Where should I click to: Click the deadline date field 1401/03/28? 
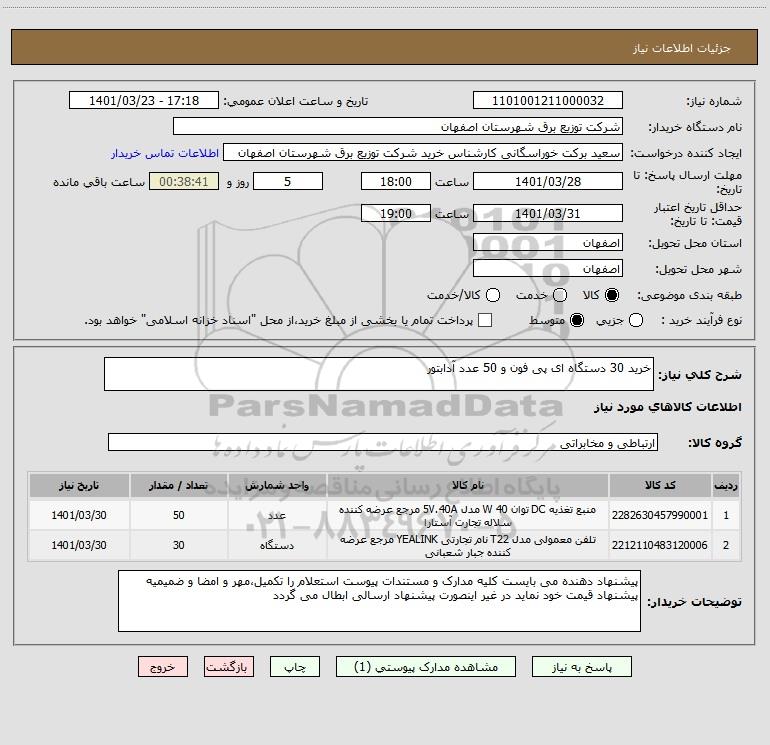[x=548, y=181]
